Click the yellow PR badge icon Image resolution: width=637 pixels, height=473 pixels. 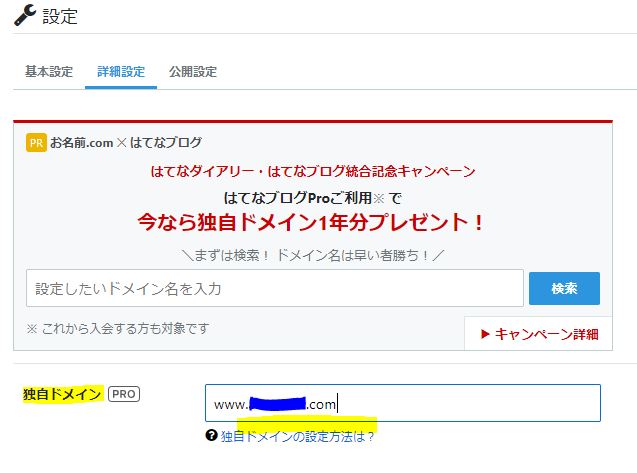tap(36, 143)
